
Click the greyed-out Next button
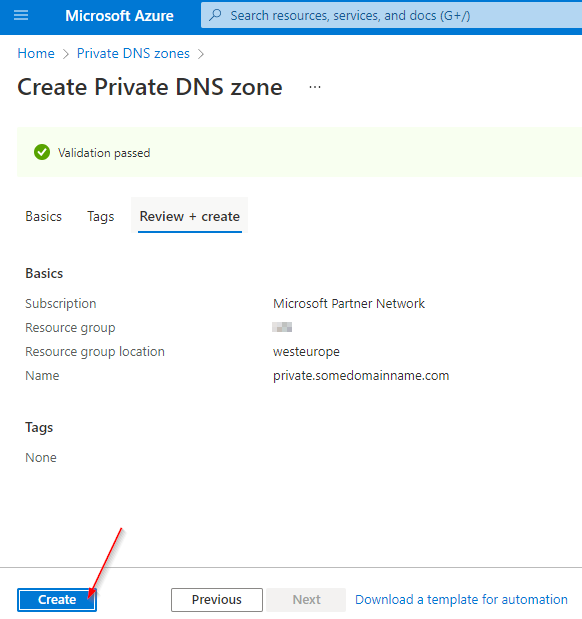pyautogui.click(x=306, y=600)
